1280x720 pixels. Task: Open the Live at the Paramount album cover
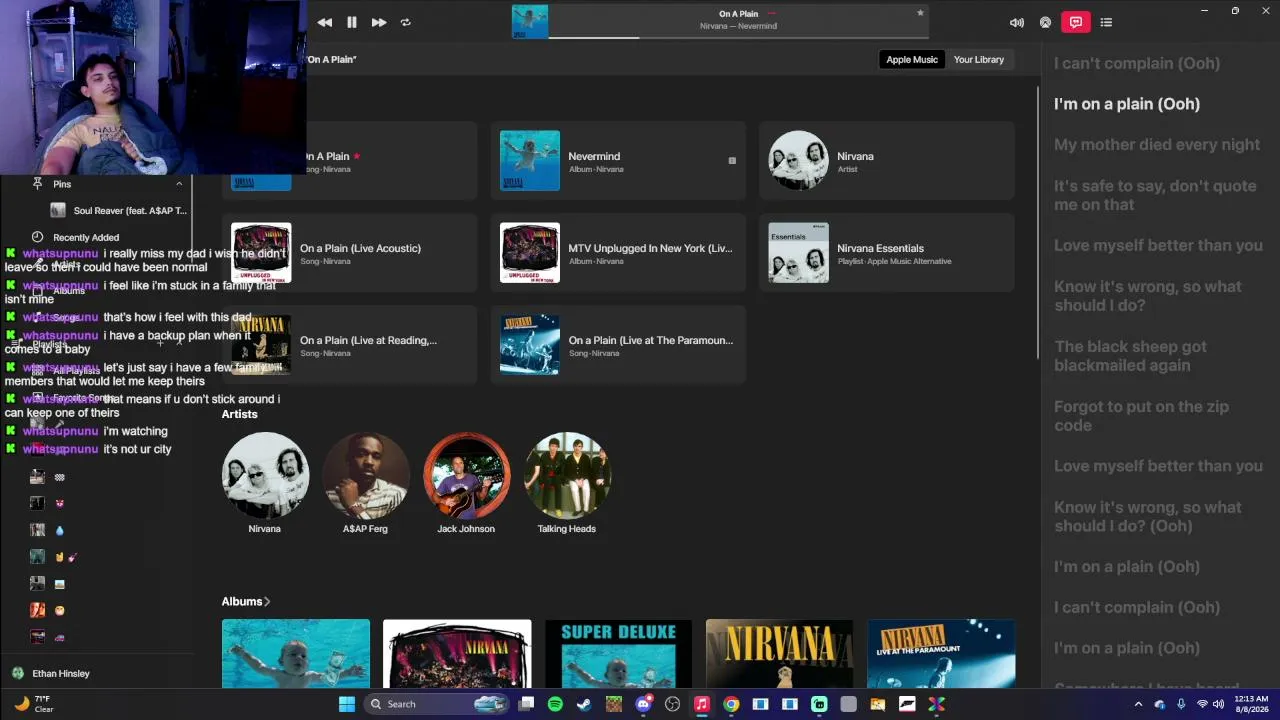point(941,654)
